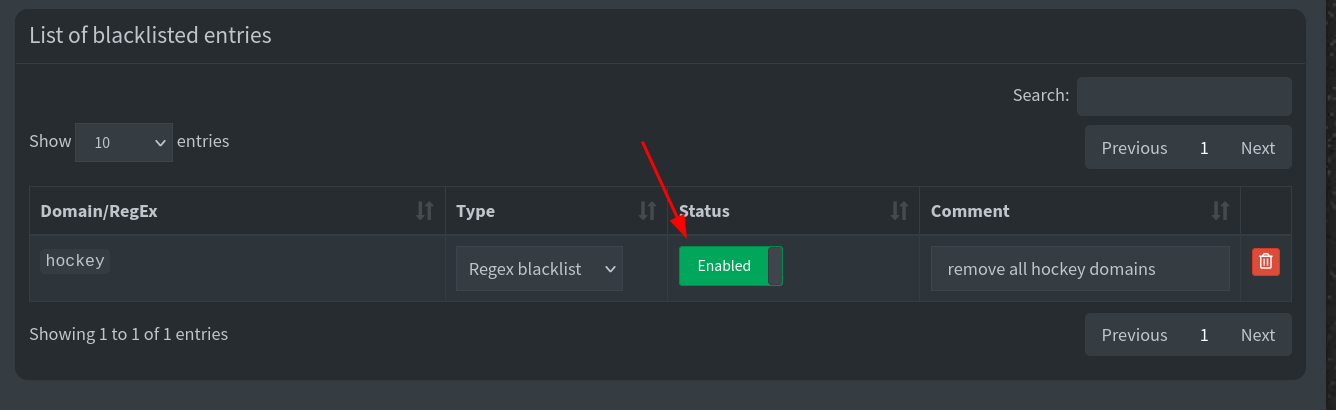Open the Regex blacklist type dropdown
This screenshot has height=410, width=1336.
(539, 269)
